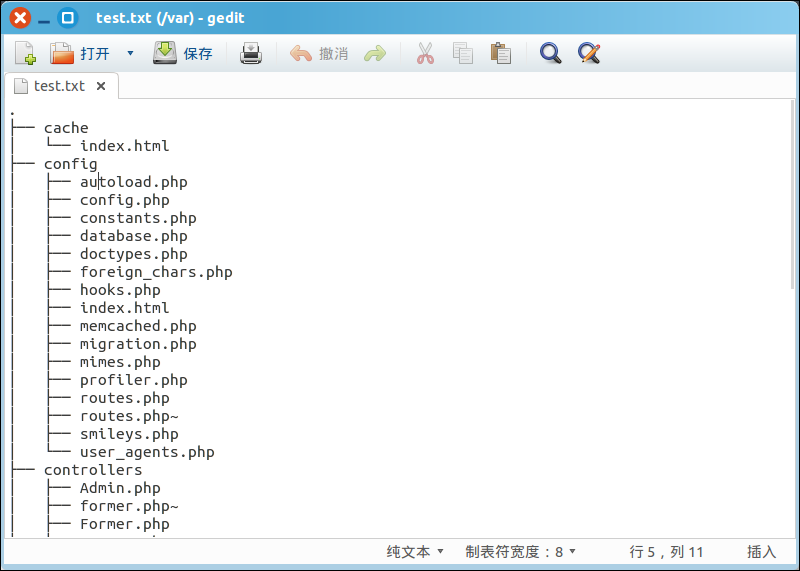The height and width of the screenshot is (571, 800).
Task: Cut selection with scissors icon
Action: pyautogui.click(x=425, y=54)
